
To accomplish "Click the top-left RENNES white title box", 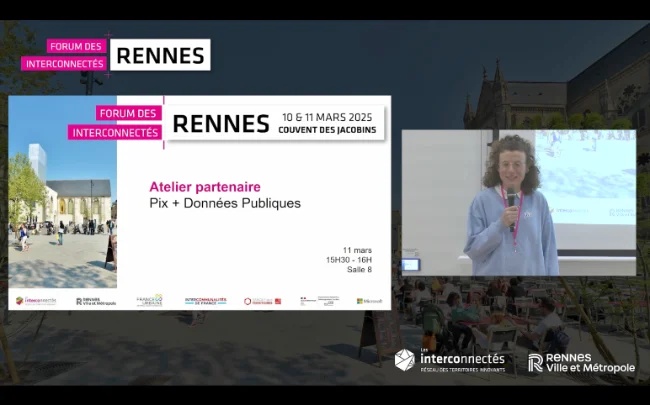I will (160, 55).
